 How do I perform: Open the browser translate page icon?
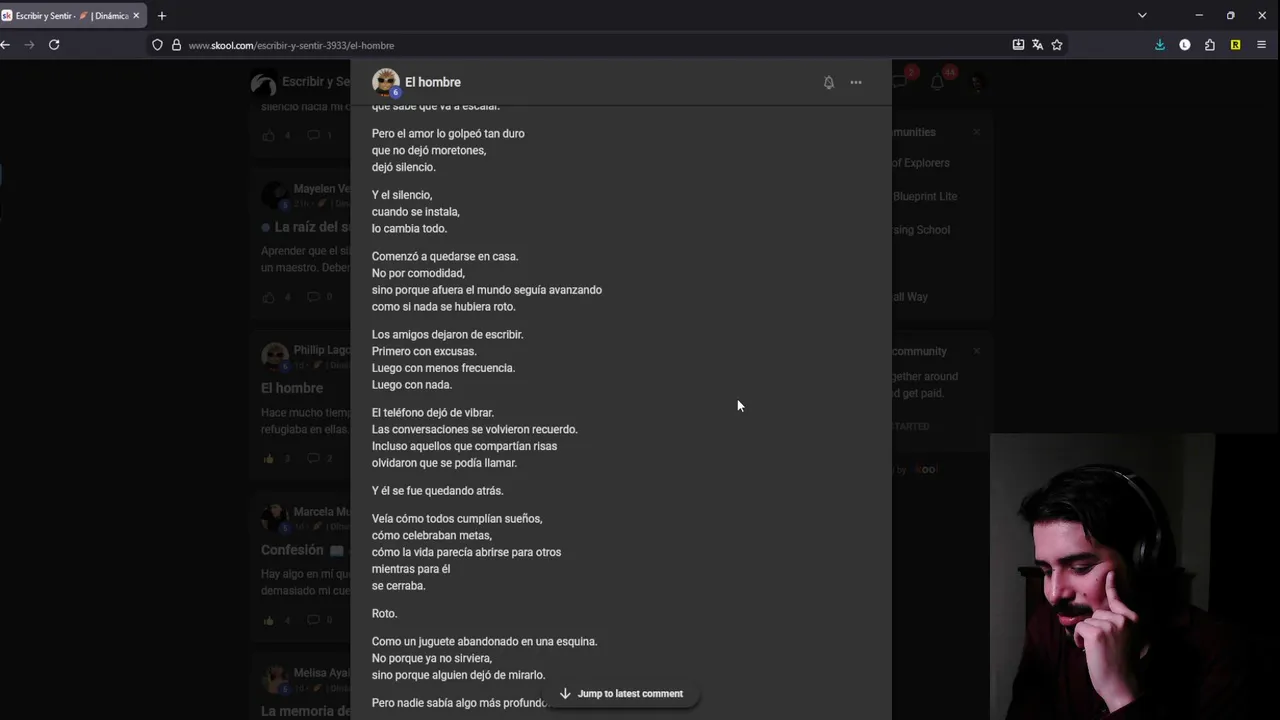[x=1037, y=45]
